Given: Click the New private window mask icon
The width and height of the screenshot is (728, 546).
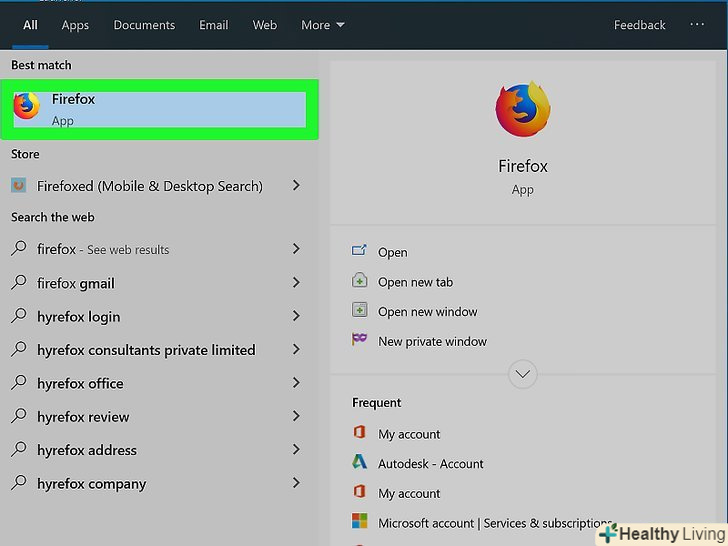Looking at the screenshot, I should point(360,341).
